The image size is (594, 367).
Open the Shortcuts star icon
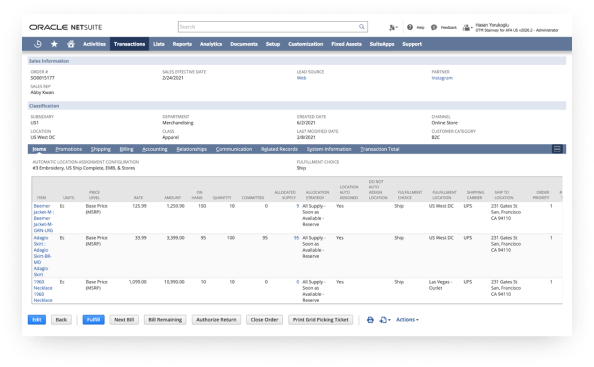(54, 44)
